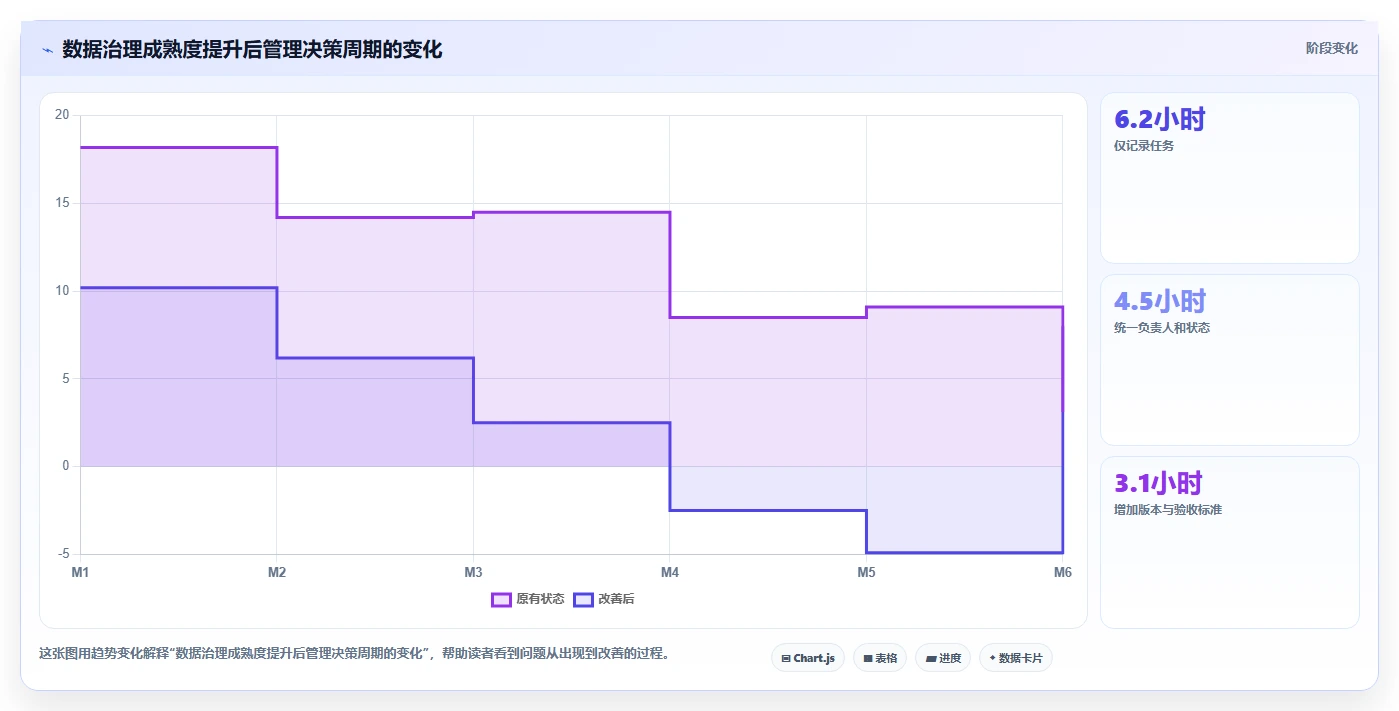
Task: Click the M5 x-axis label
Action: [866, 573]
